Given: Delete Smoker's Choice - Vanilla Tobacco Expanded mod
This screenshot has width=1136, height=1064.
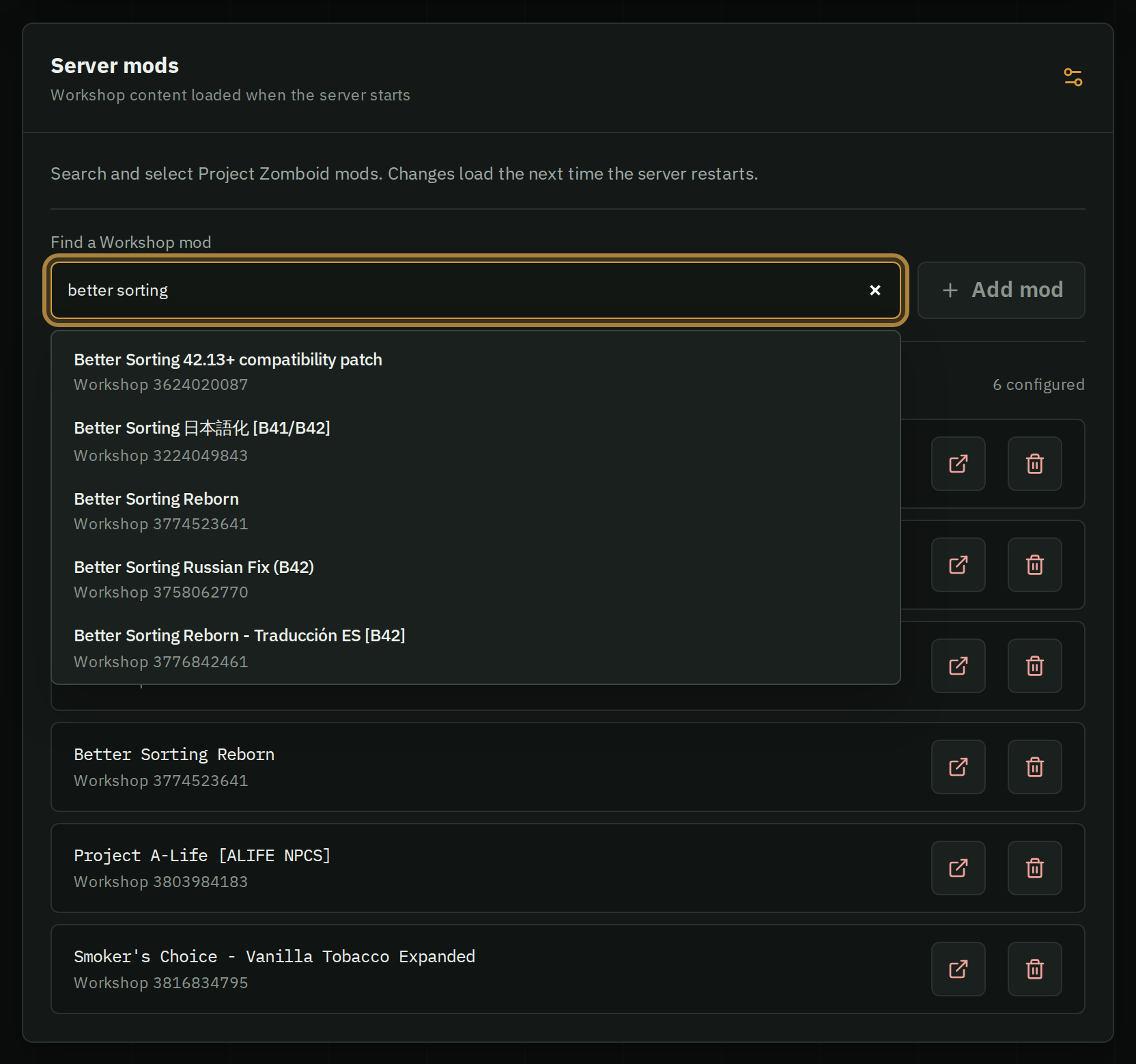Looking at the screenshot, I should tap(1035, 969).
